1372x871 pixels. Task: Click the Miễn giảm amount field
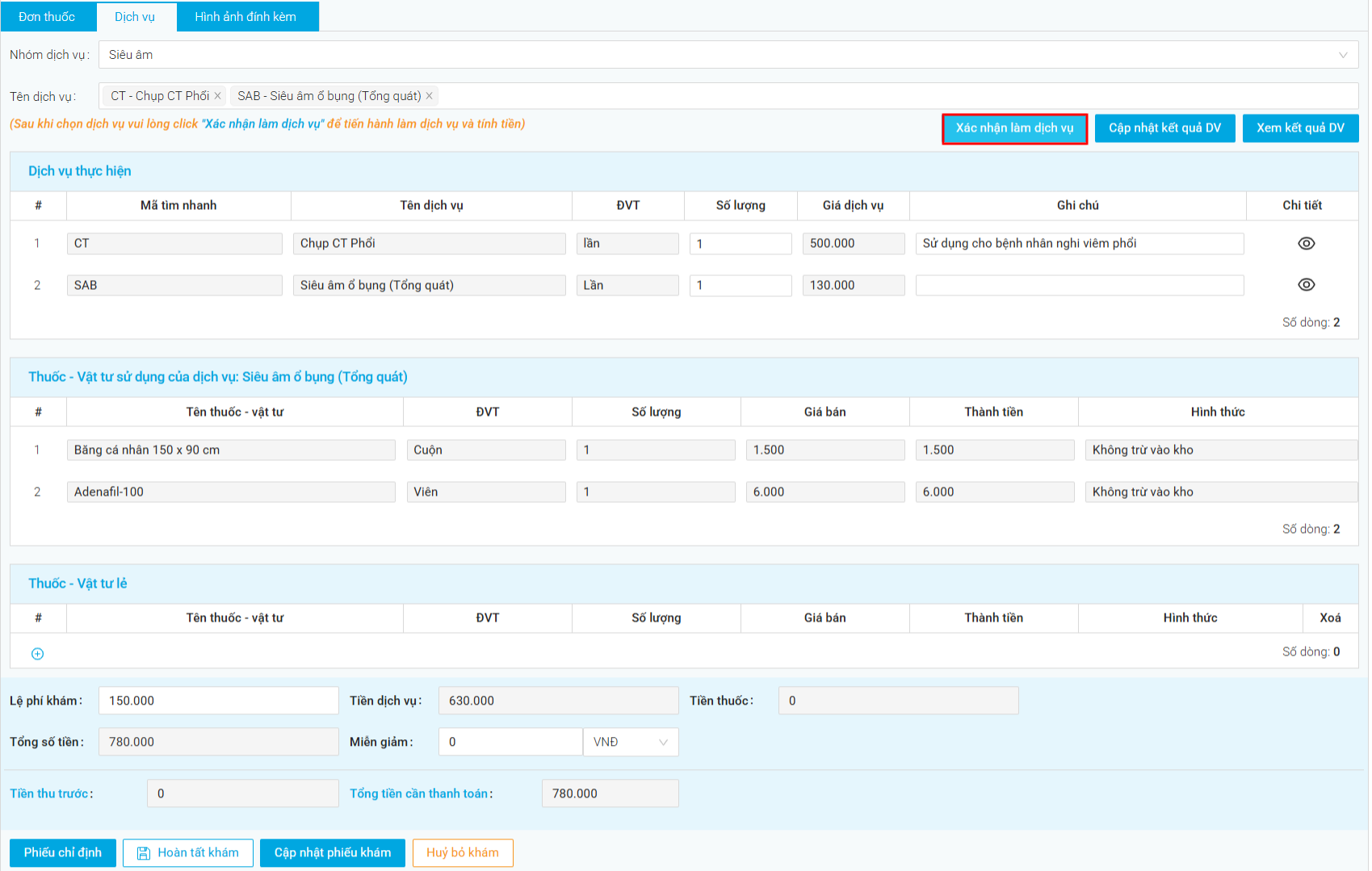(510, 742)
